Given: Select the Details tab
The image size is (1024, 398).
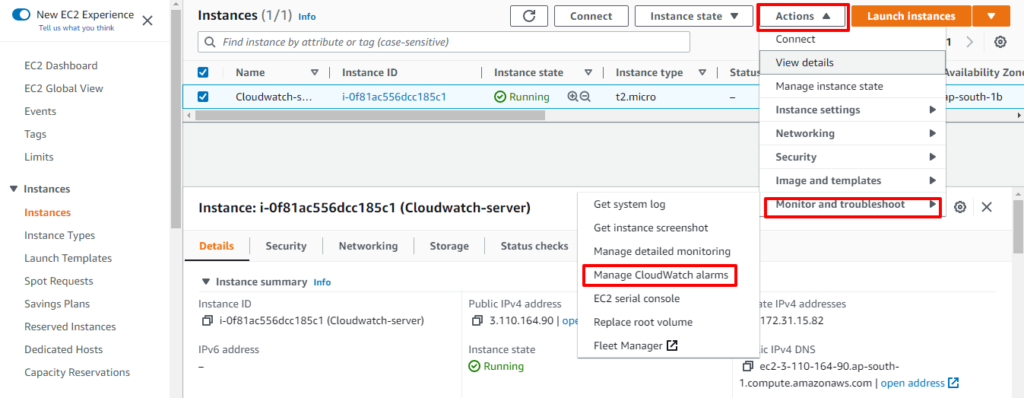Looking at the screenshot, I should point(216,246).
